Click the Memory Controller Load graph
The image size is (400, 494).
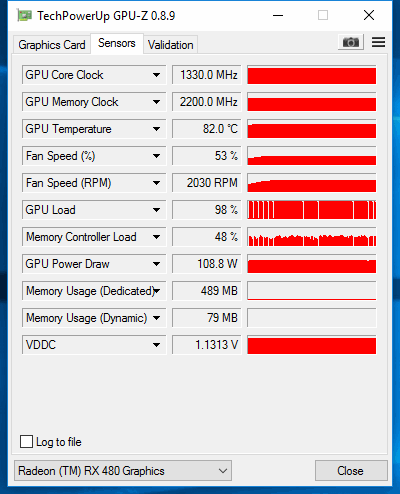[x=312, y=237]
